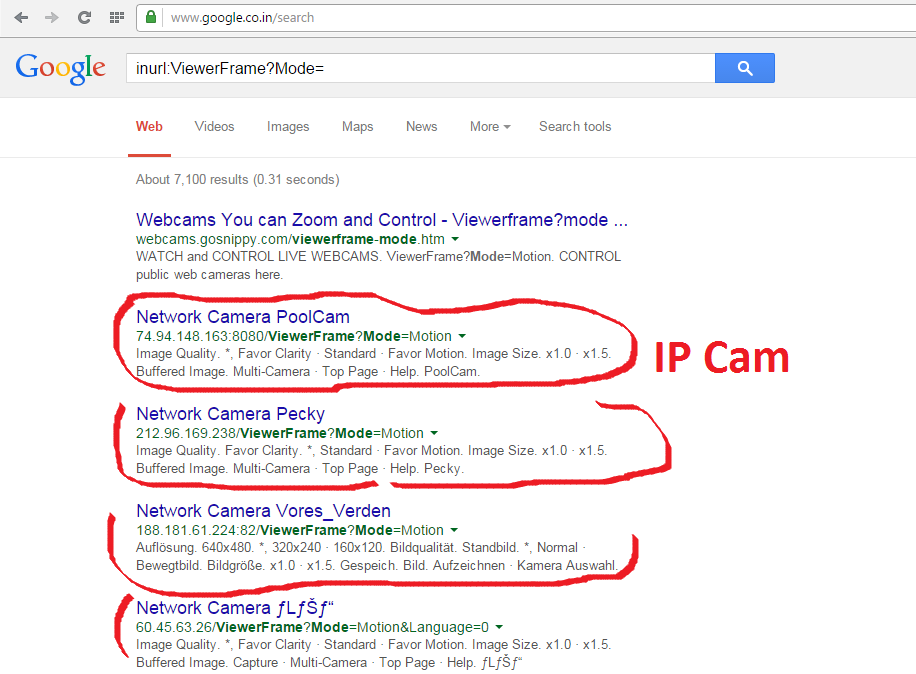Image resolution: width=916 pixels, height=674 pixels.
Task: Expand the More dropdown menu
Action: pos(490,127)
